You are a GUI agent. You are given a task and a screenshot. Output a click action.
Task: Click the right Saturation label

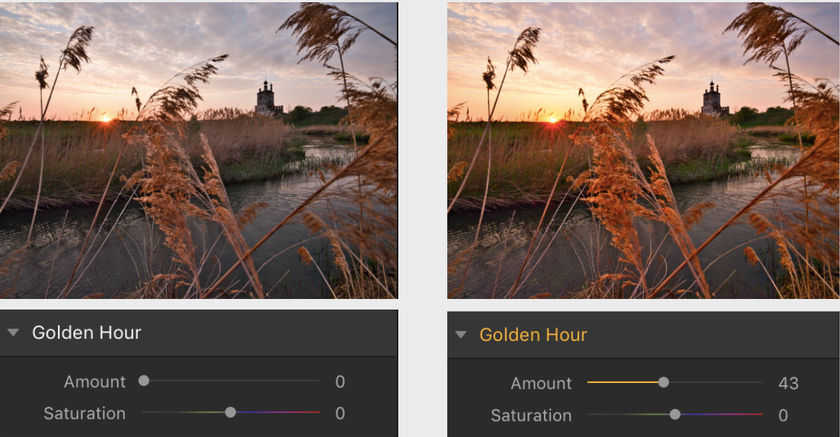click(x=531, y=416)
